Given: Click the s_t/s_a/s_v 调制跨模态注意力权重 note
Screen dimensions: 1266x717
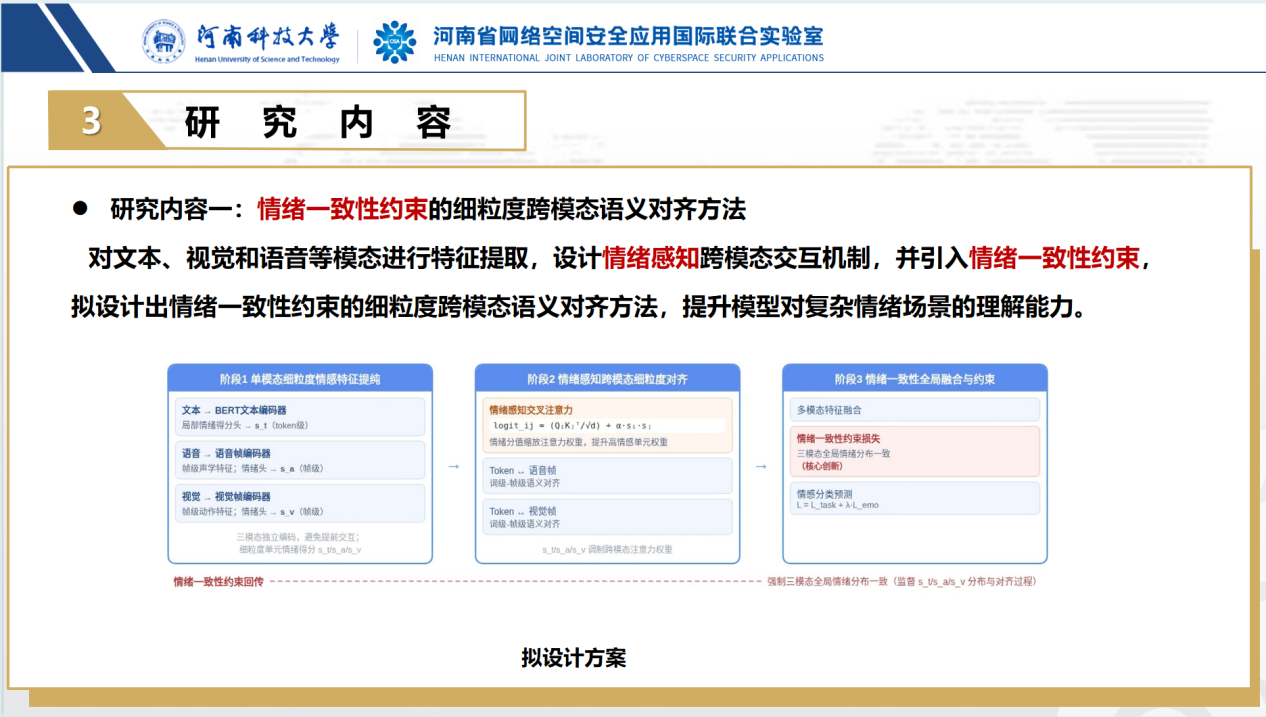Looking at the screenshot, I should [607, 550].
